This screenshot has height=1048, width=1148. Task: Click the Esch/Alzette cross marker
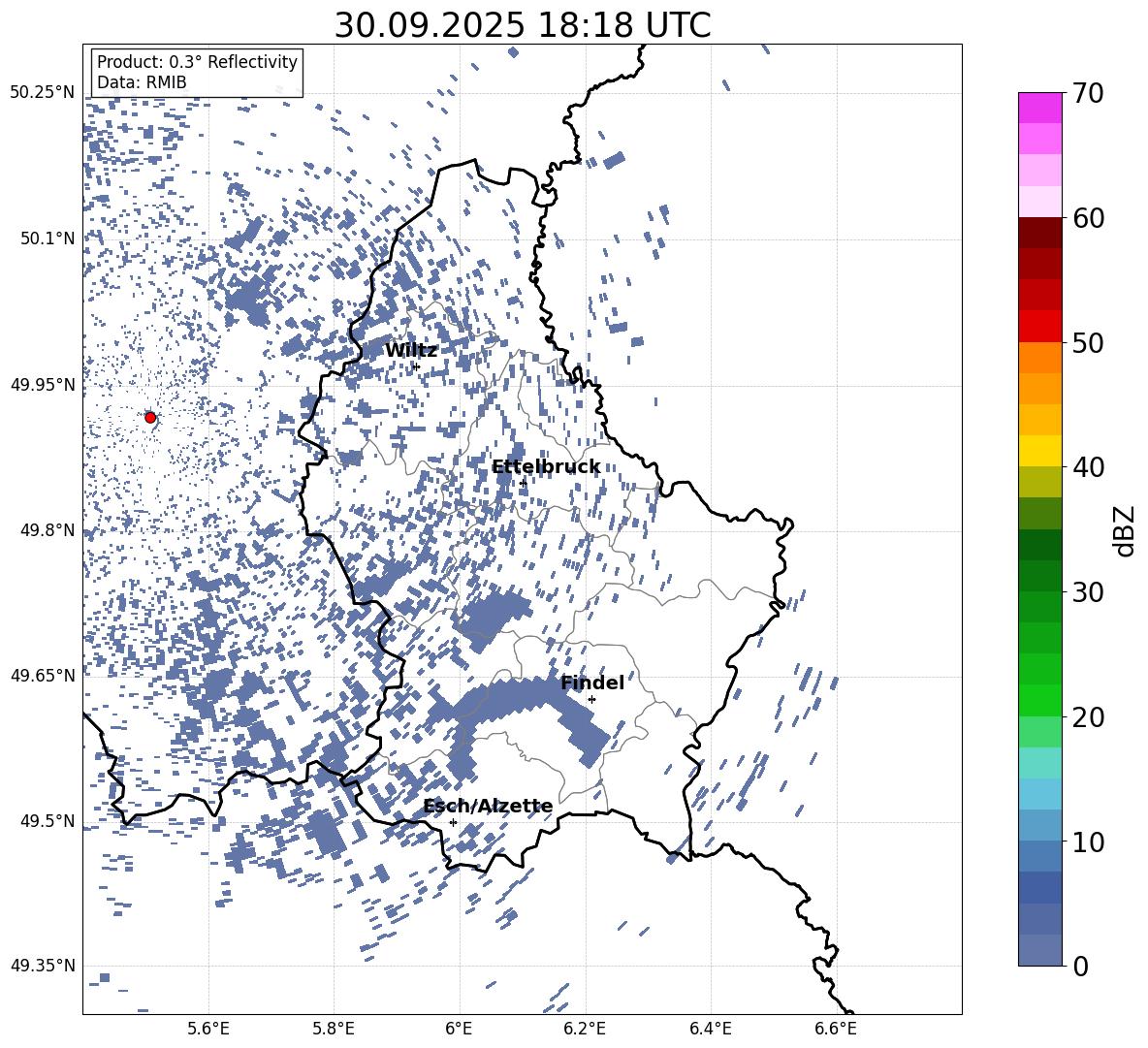453,822
